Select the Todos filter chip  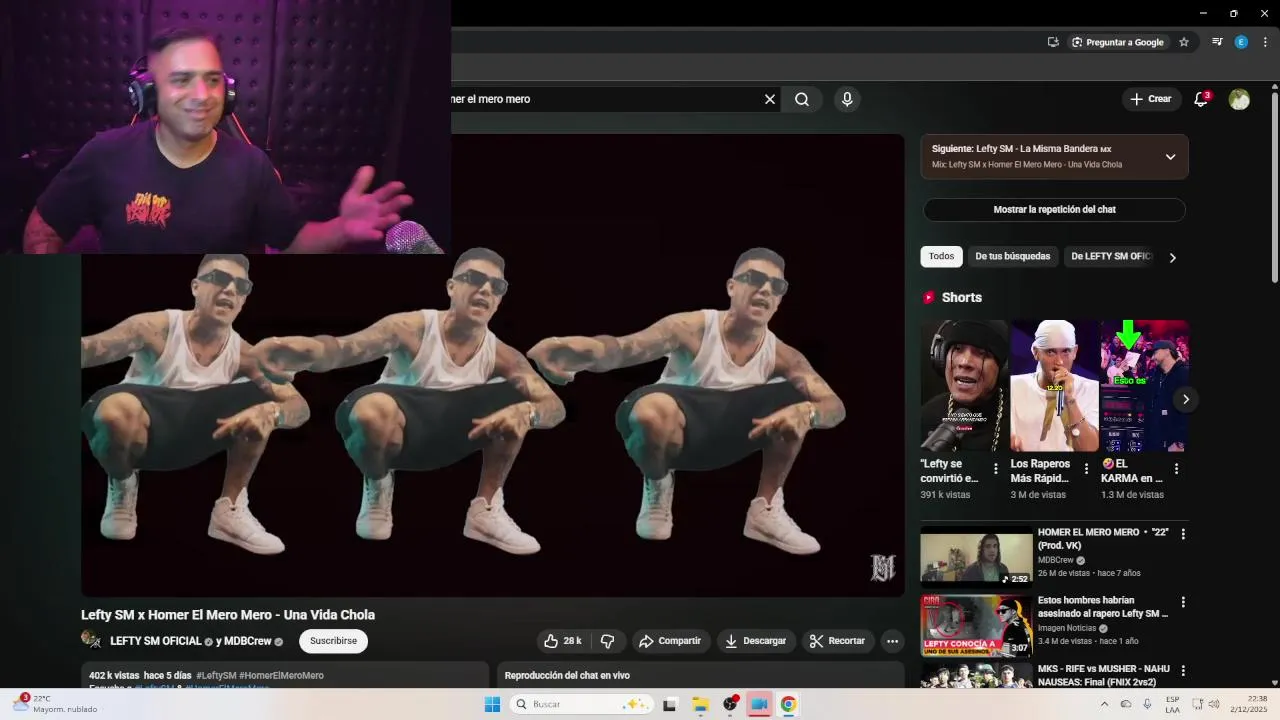(x=941, y=257)
